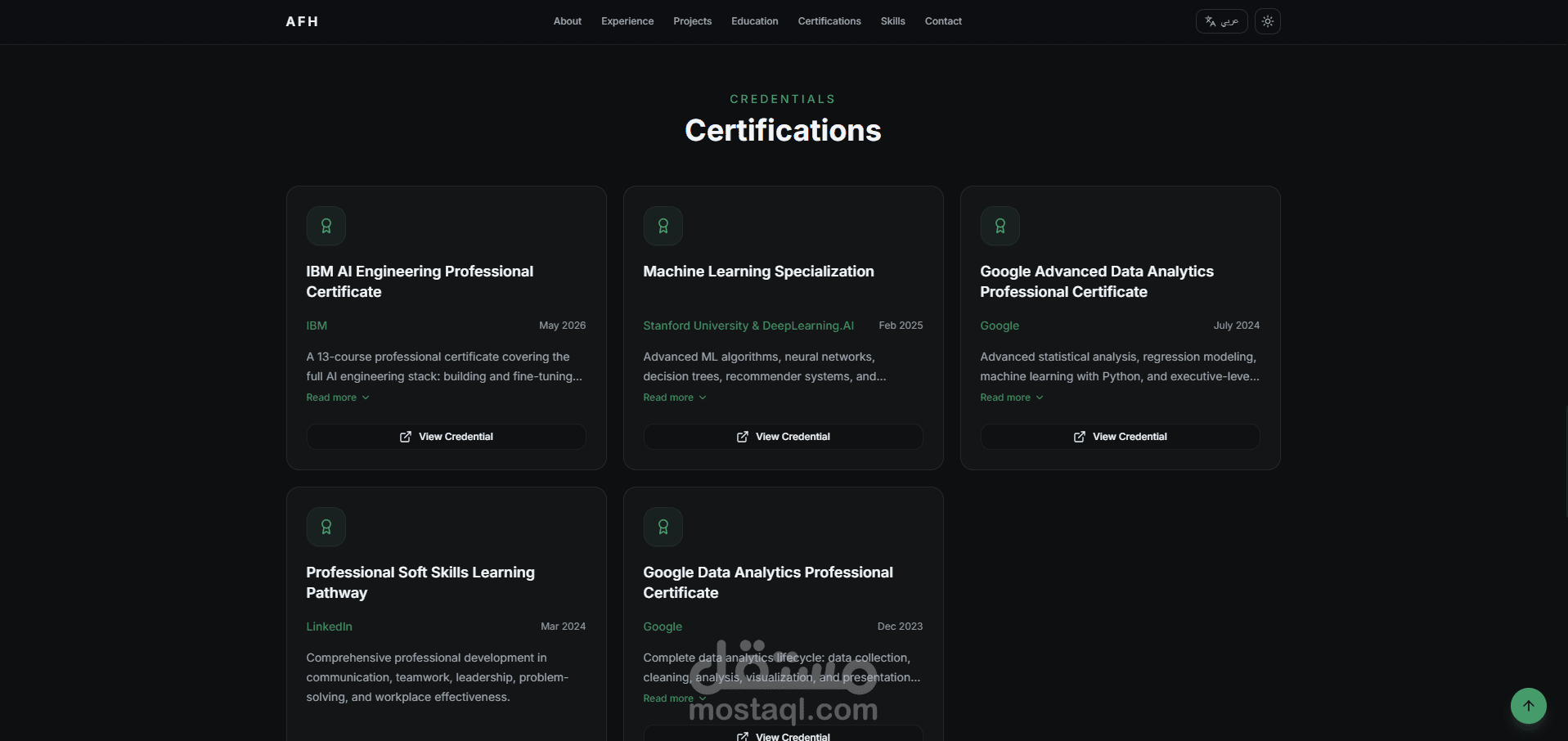Click the AFH logo in header
Screen dimensions: 1568x741
click(x=302, y=21)
